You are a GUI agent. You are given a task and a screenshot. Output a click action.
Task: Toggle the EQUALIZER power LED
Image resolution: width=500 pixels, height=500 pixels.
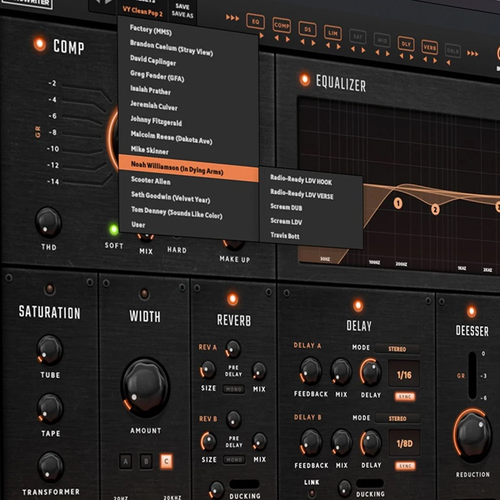(304, 79)
